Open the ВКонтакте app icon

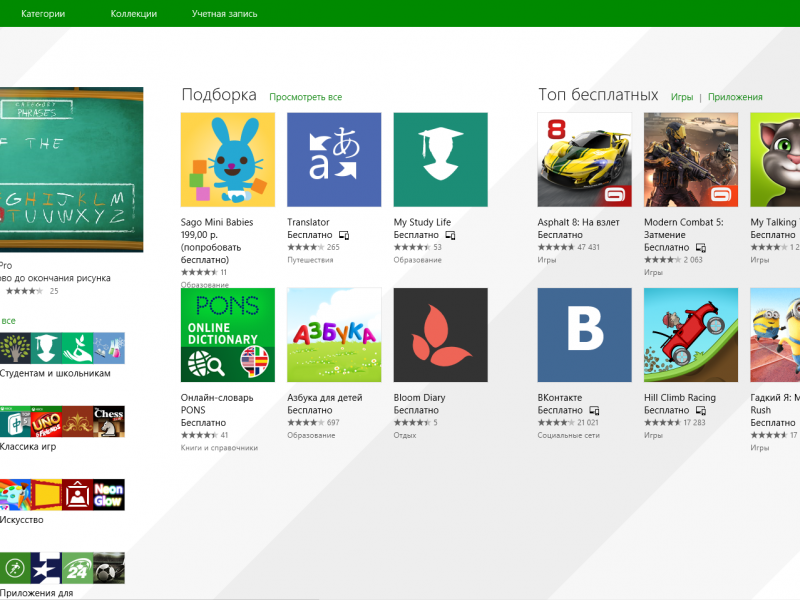tap(585, 335)
